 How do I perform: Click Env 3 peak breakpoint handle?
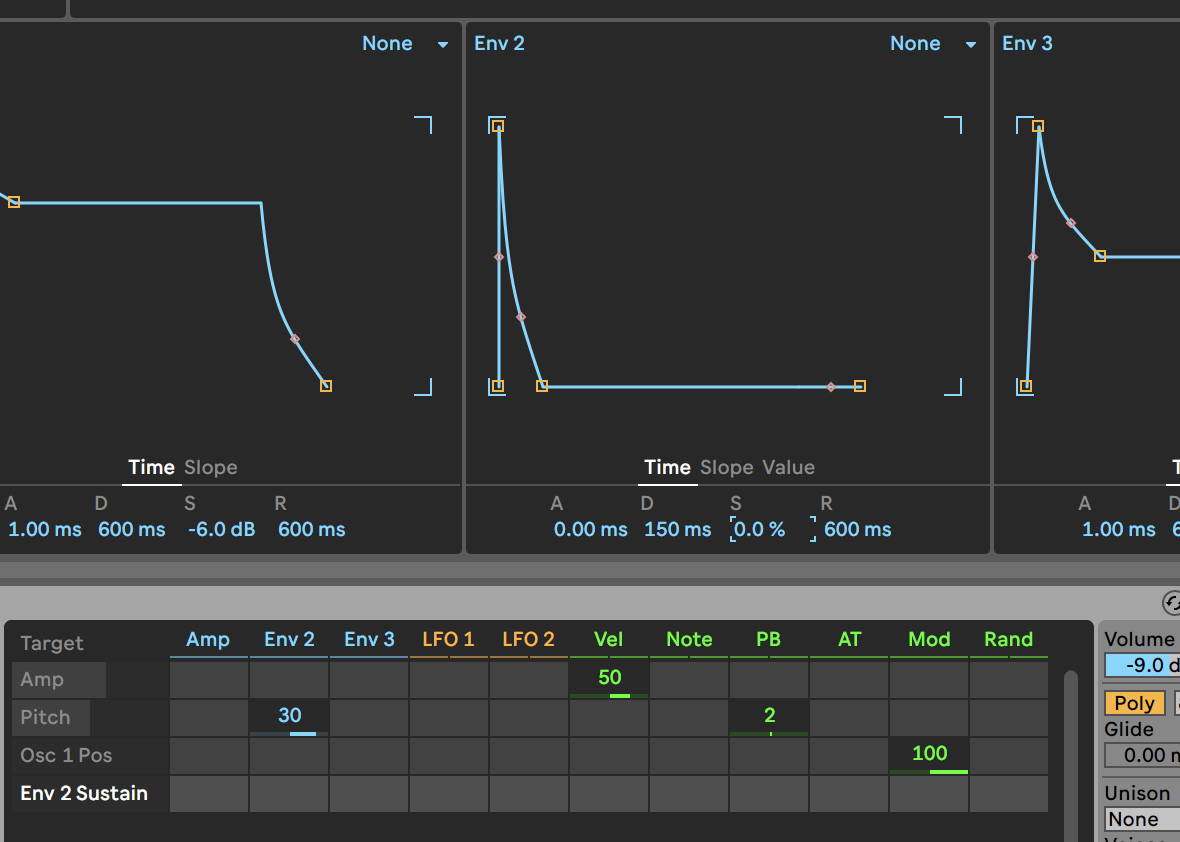pos(1038,126)
